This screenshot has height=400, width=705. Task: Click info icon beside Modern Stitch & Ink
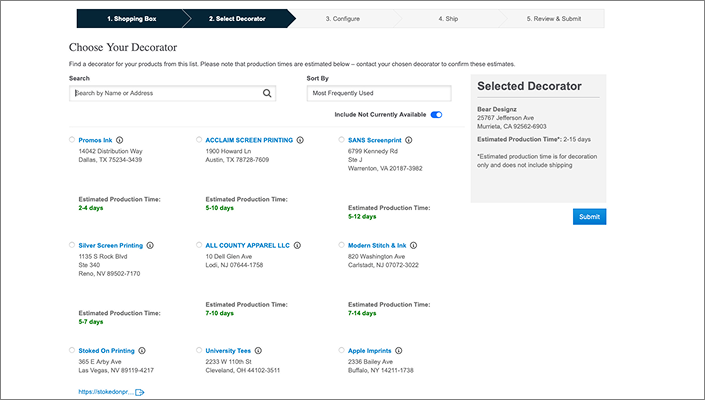413,245
